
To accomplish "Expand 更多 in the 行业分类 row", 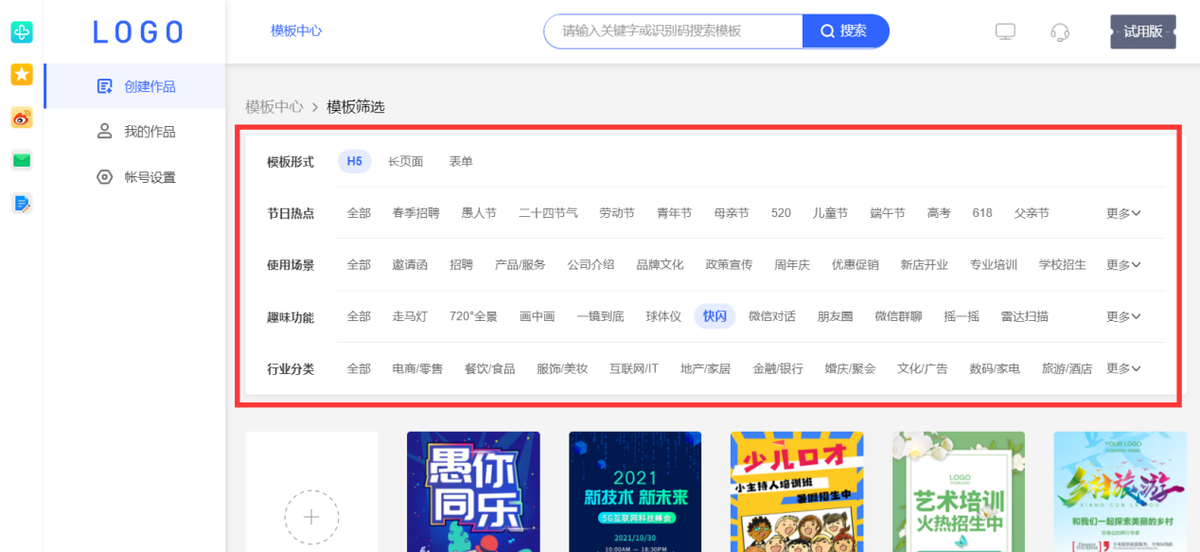I will pyautogui.click(x=1123, y=368).
